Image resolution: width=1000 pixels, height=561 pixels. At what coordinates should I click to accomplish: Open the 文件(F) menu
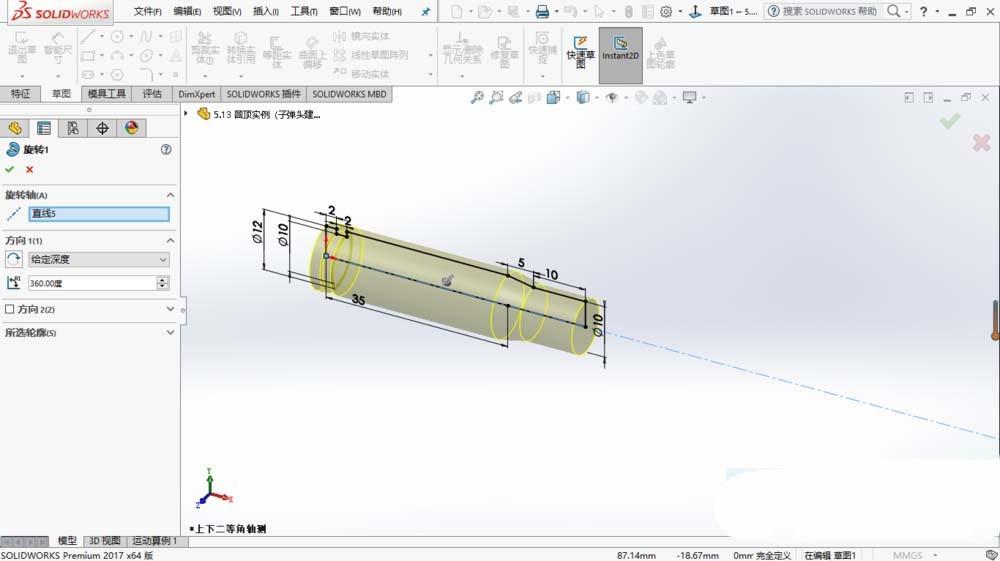pos(147,11)
